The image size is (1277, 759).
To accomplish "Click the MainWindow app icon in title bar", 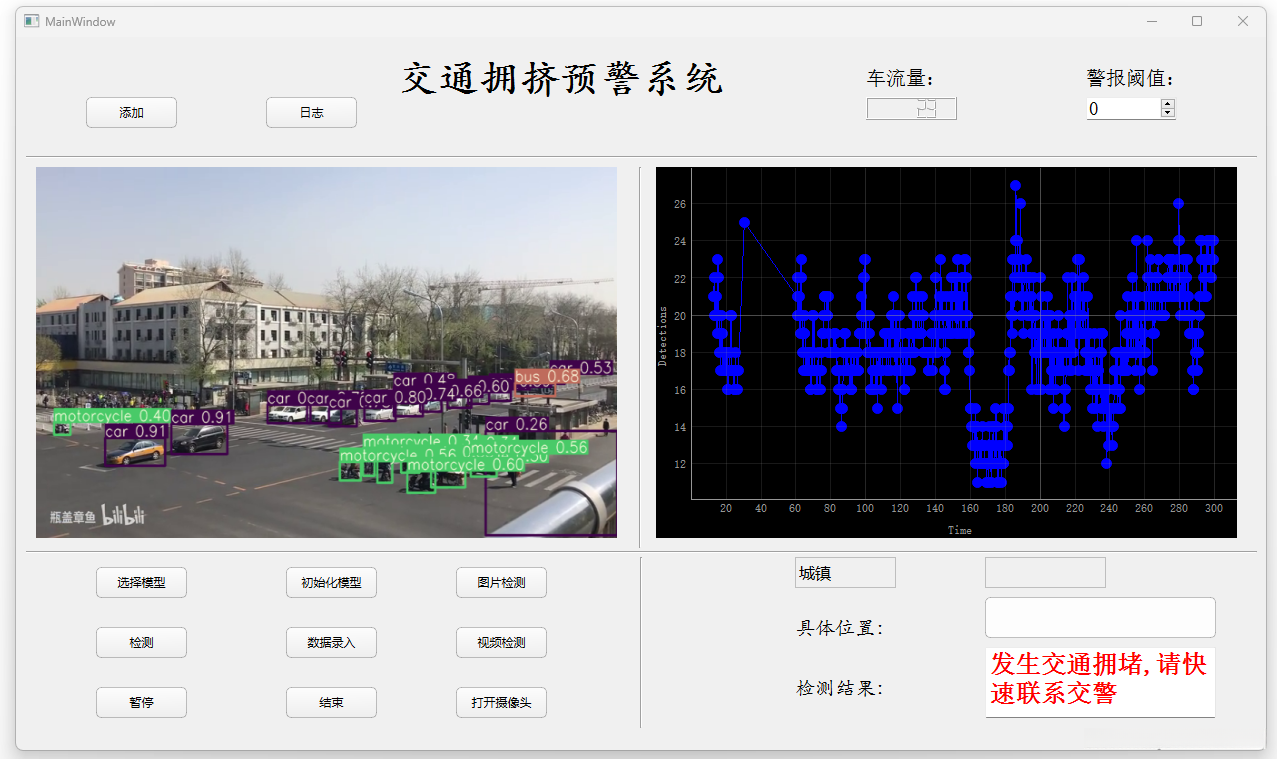I will 32,21.
